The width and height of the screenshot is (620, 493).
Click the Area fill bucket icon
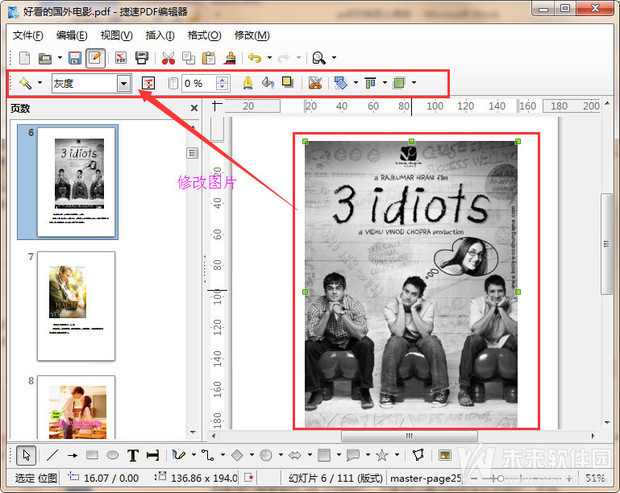click(x=268, y=83)
